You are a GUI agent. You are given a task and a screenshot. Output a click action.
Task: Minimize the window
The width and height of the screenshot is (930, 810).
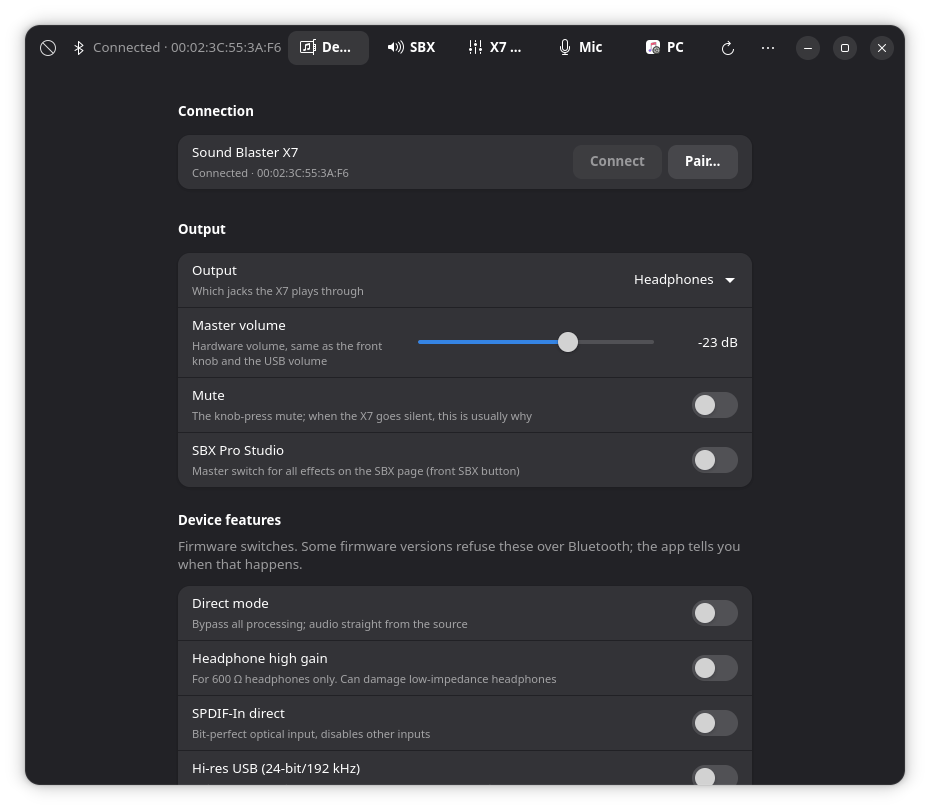pos(808,48)
